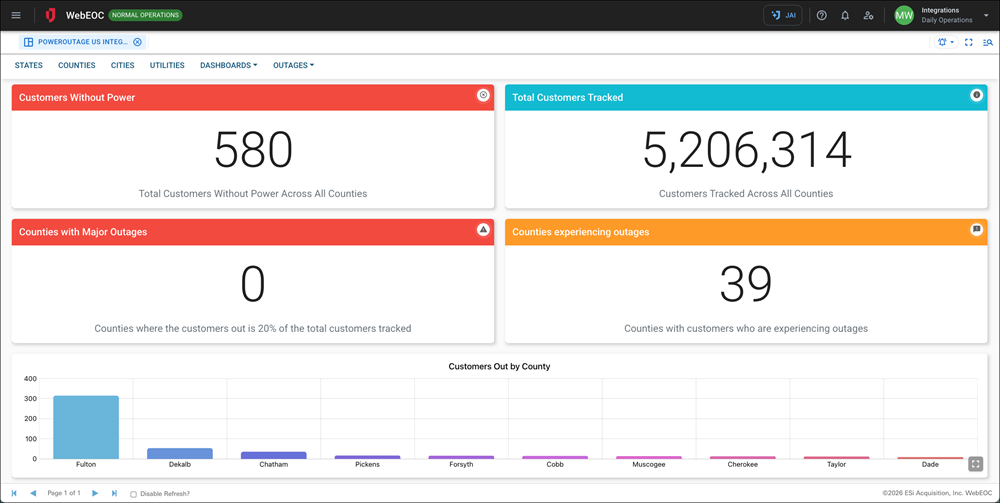
Task: Open the notifications bell
Action: click(845, 15)
